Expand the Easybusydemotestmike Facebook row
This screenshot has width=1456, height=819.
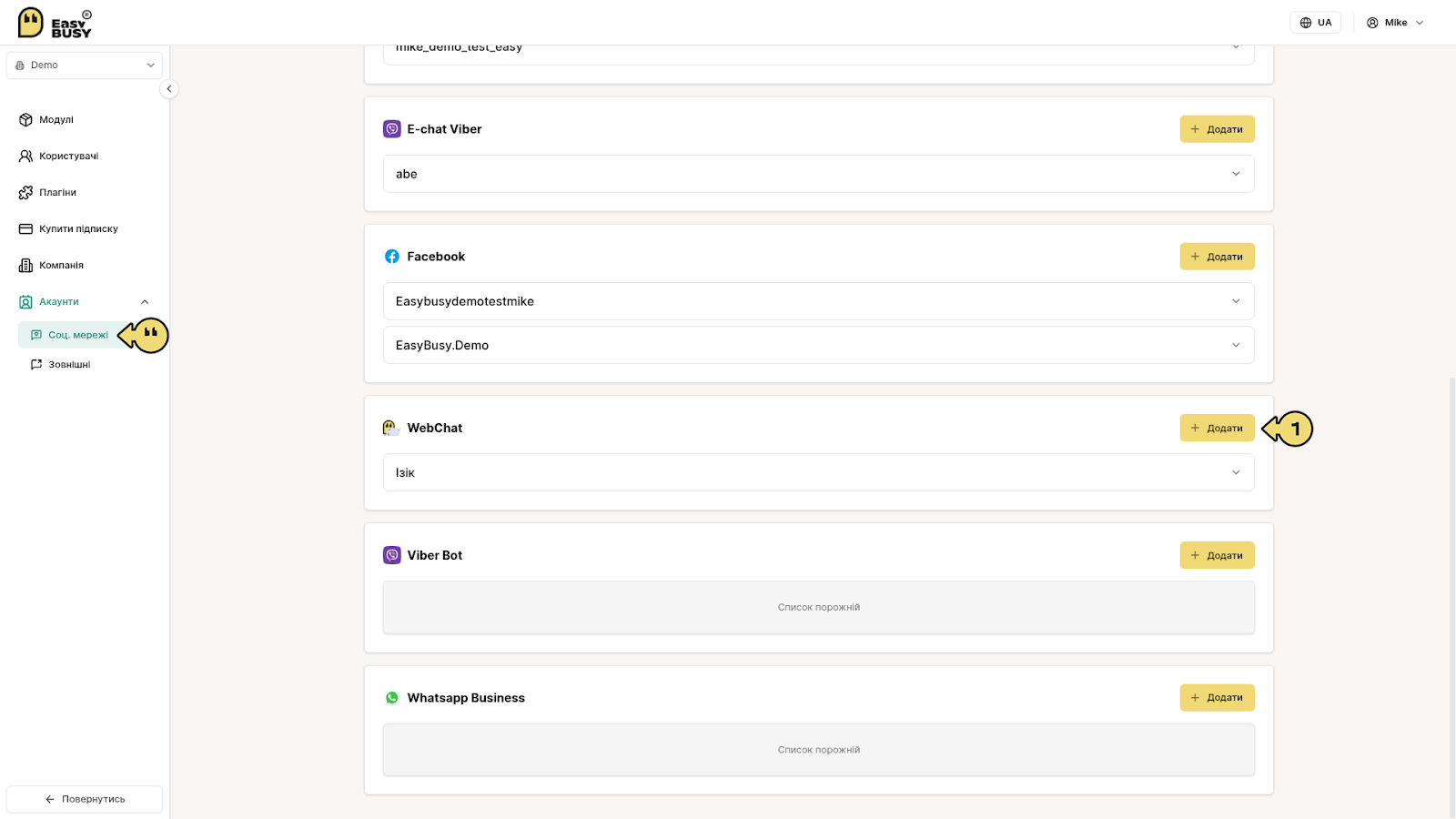click(819, 301)
